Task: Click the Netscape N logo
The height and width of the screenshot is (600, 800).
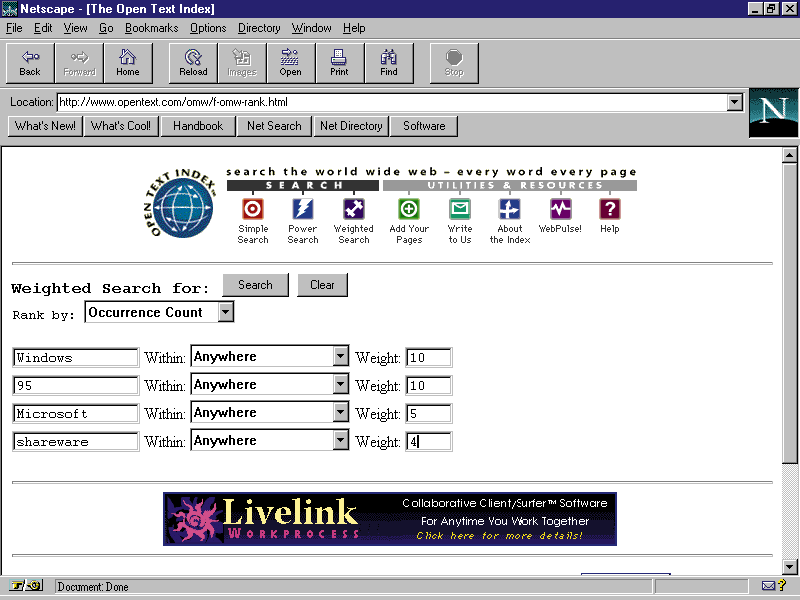Action: (x=773, y=113)
